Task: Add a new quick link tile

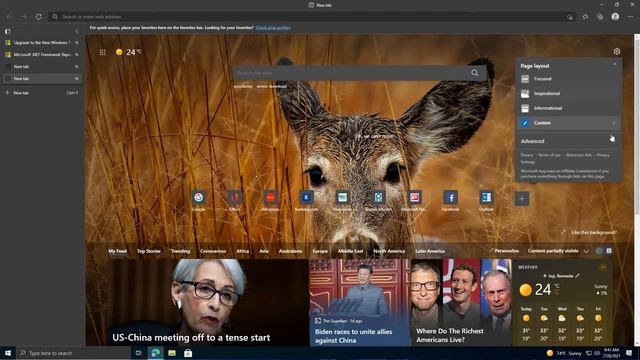Action: click(522, 199)
